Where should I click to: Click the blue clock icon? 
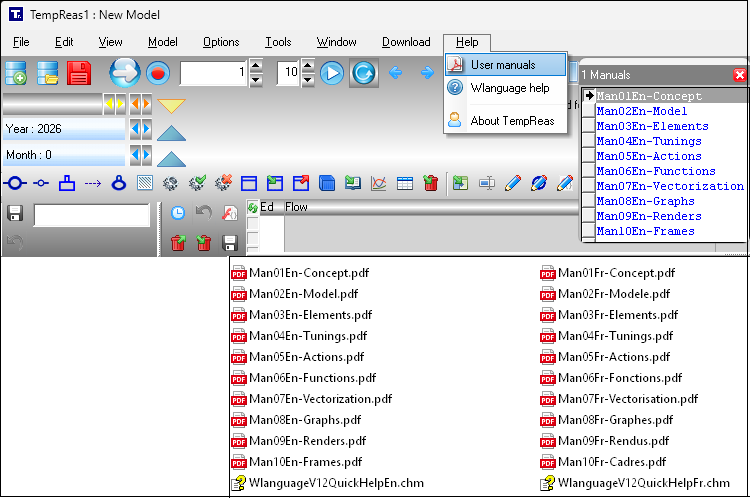[178, 213]
